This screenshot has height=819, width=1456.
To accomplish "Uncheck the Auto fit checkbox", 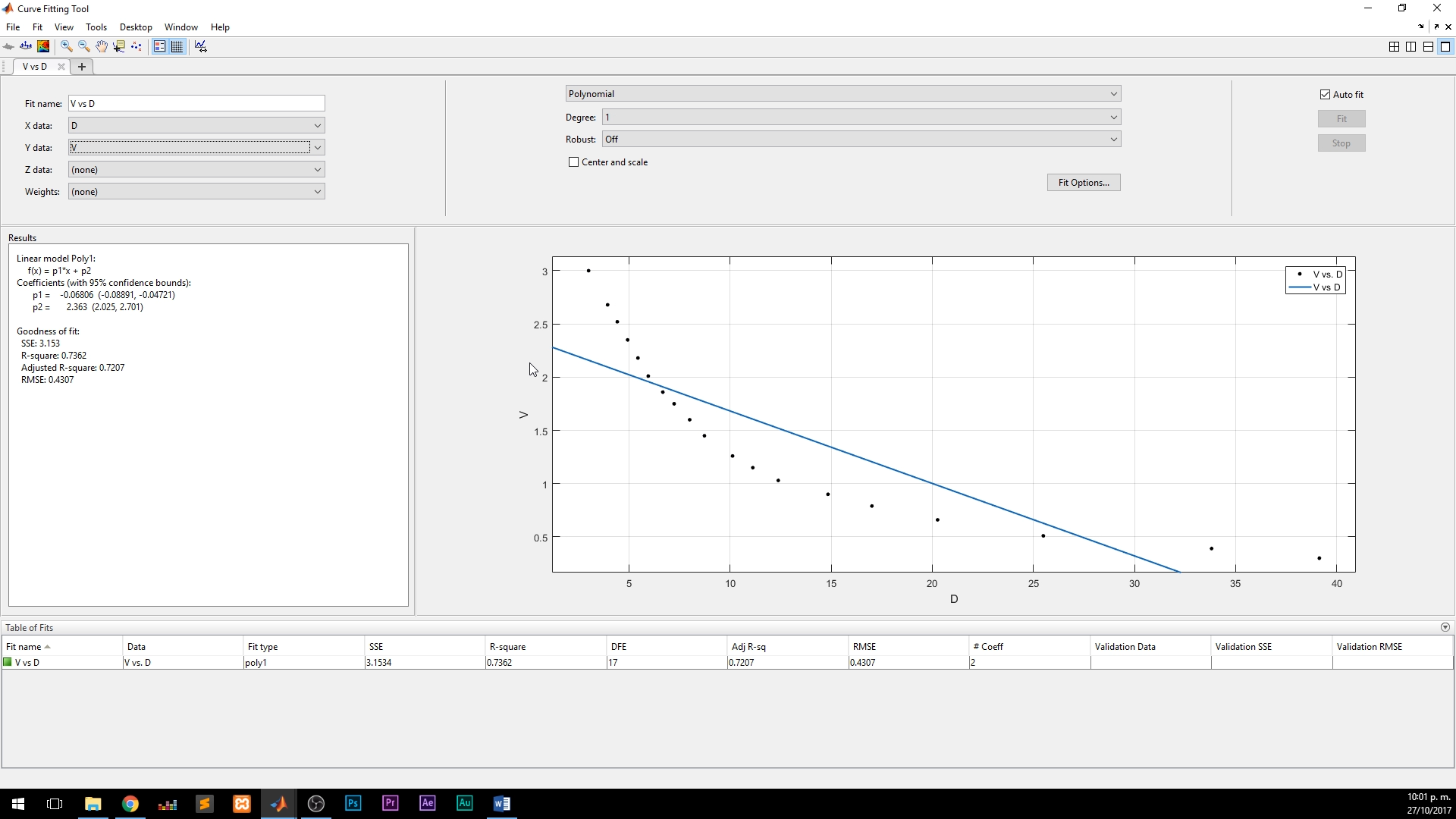I will click(x=1325, y=95).
